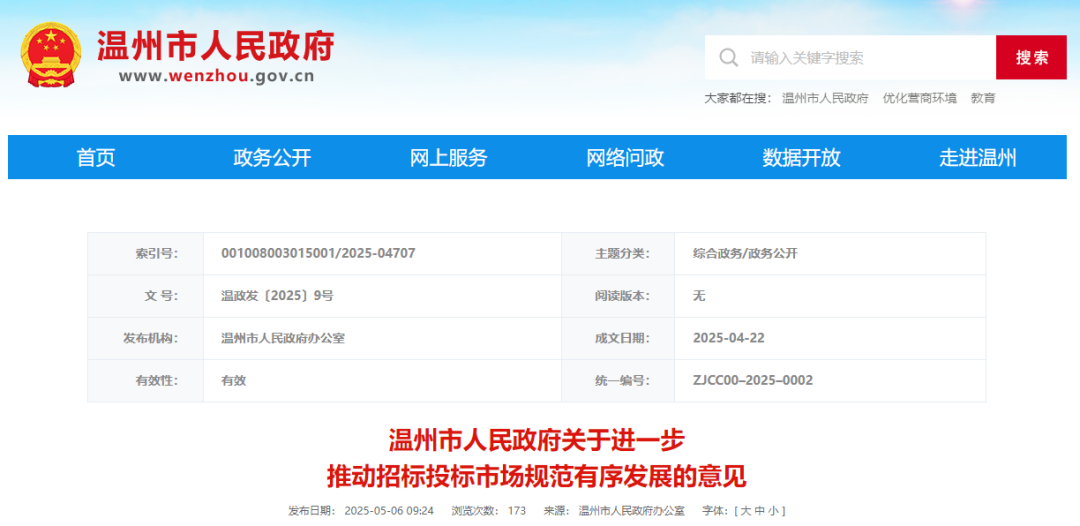Open the 政务公开 navigation menu

click(272, 157)
